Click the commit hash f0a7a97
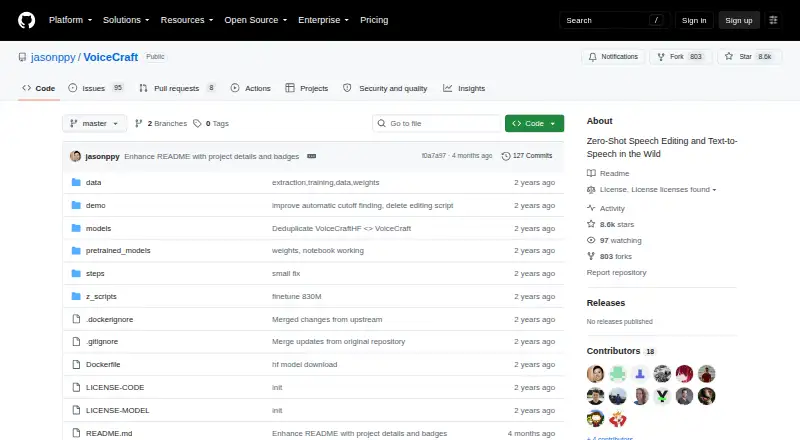This screenshot has height=440, width=800. (x=434, y=156)
